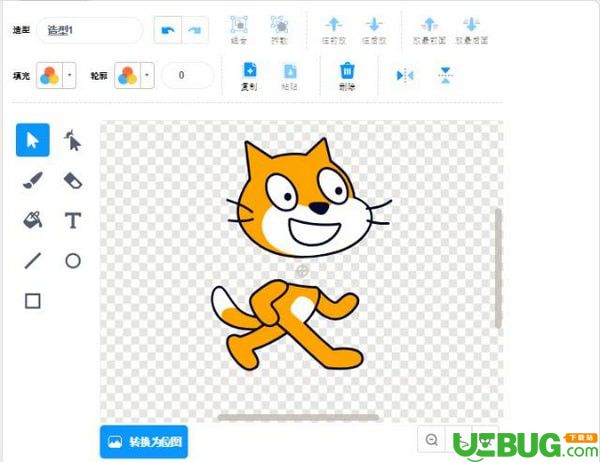600x462 pixels.
Task: Click the Convert to Bitmap button
Action: [x=144, y=442]
